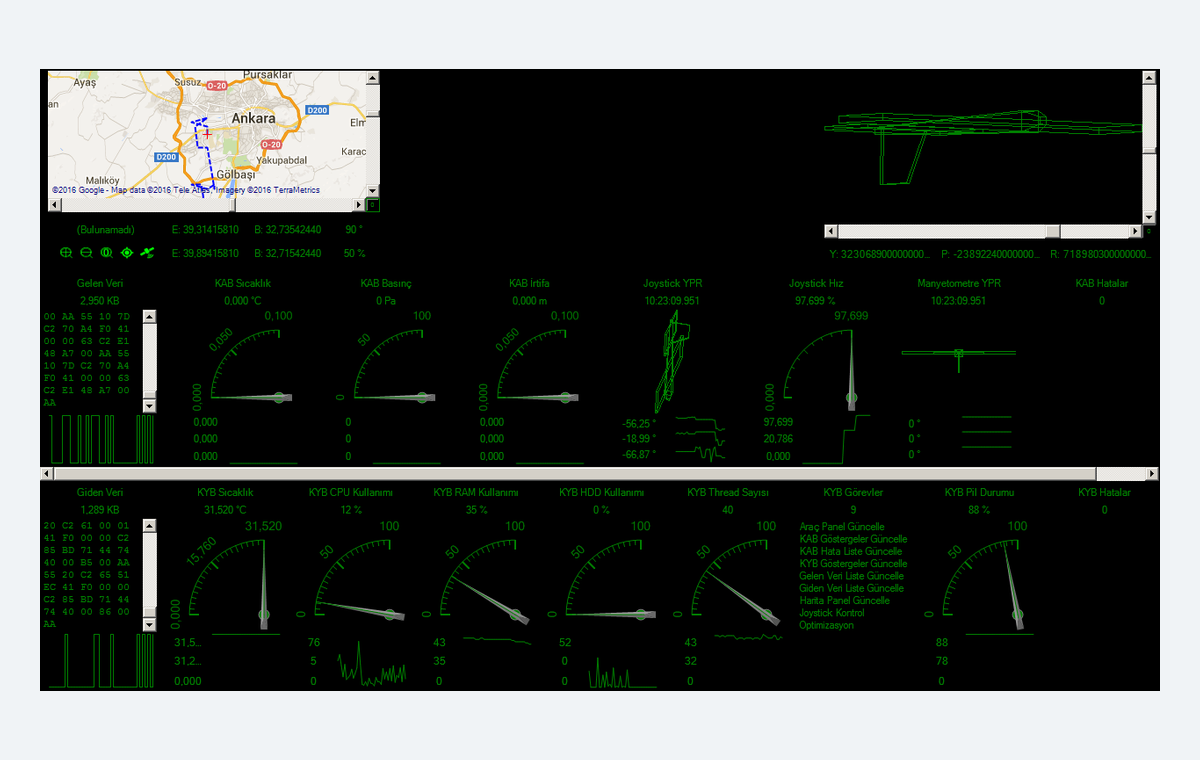The image size is (1200, 760).
Task: Select the 'Giden Veri Liste Güncelle' task entry
Action: click(852, 588)
